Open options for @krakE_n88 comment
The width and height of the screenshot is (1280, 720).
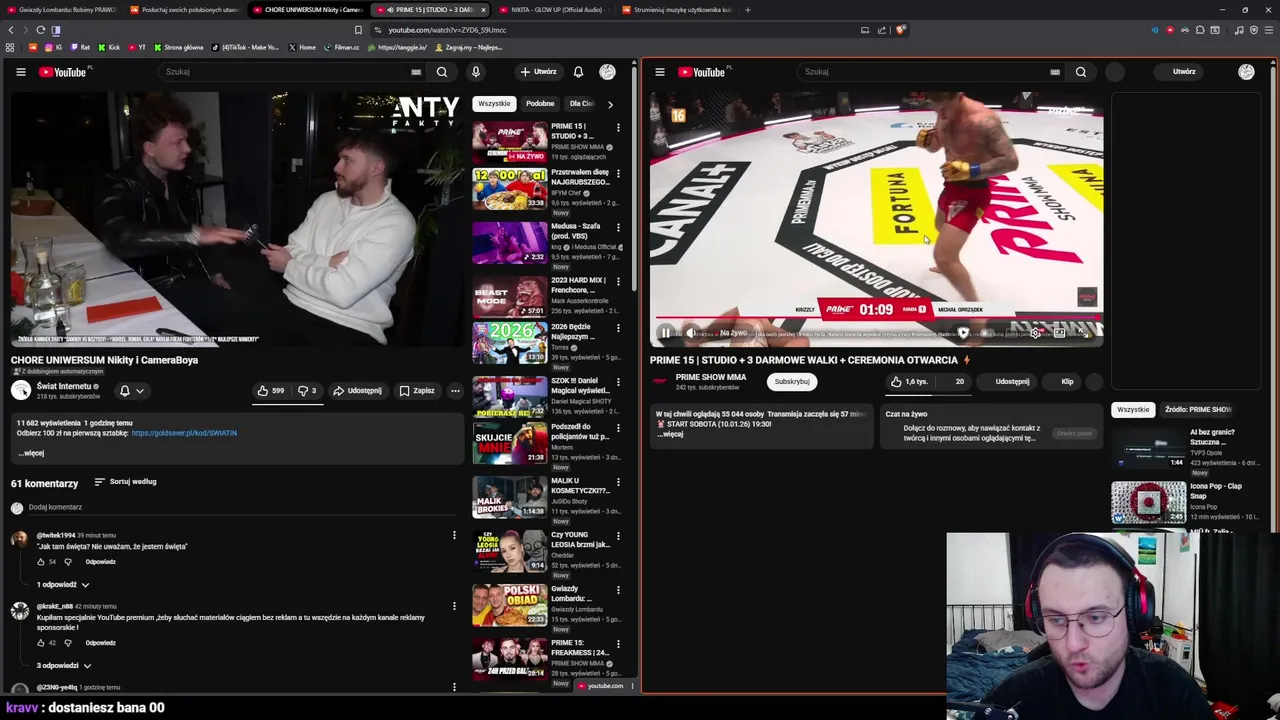click(454, 606)
